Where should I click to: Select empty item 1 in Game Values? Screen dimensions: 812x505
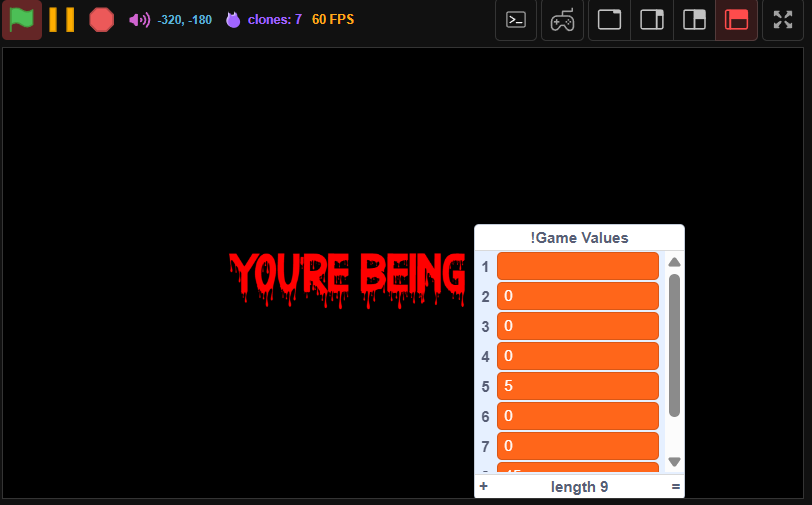578,266
